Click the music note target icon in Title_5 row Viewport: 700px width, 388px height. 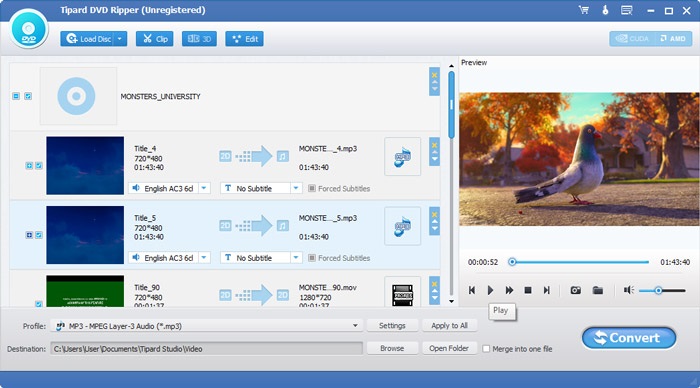click(283, 226)
